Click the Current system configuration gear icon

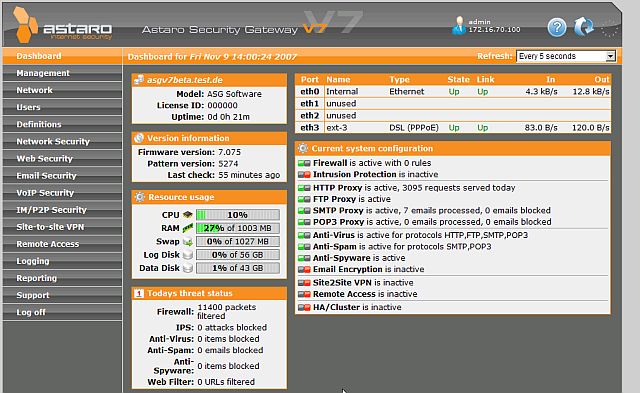pos(302,148)
